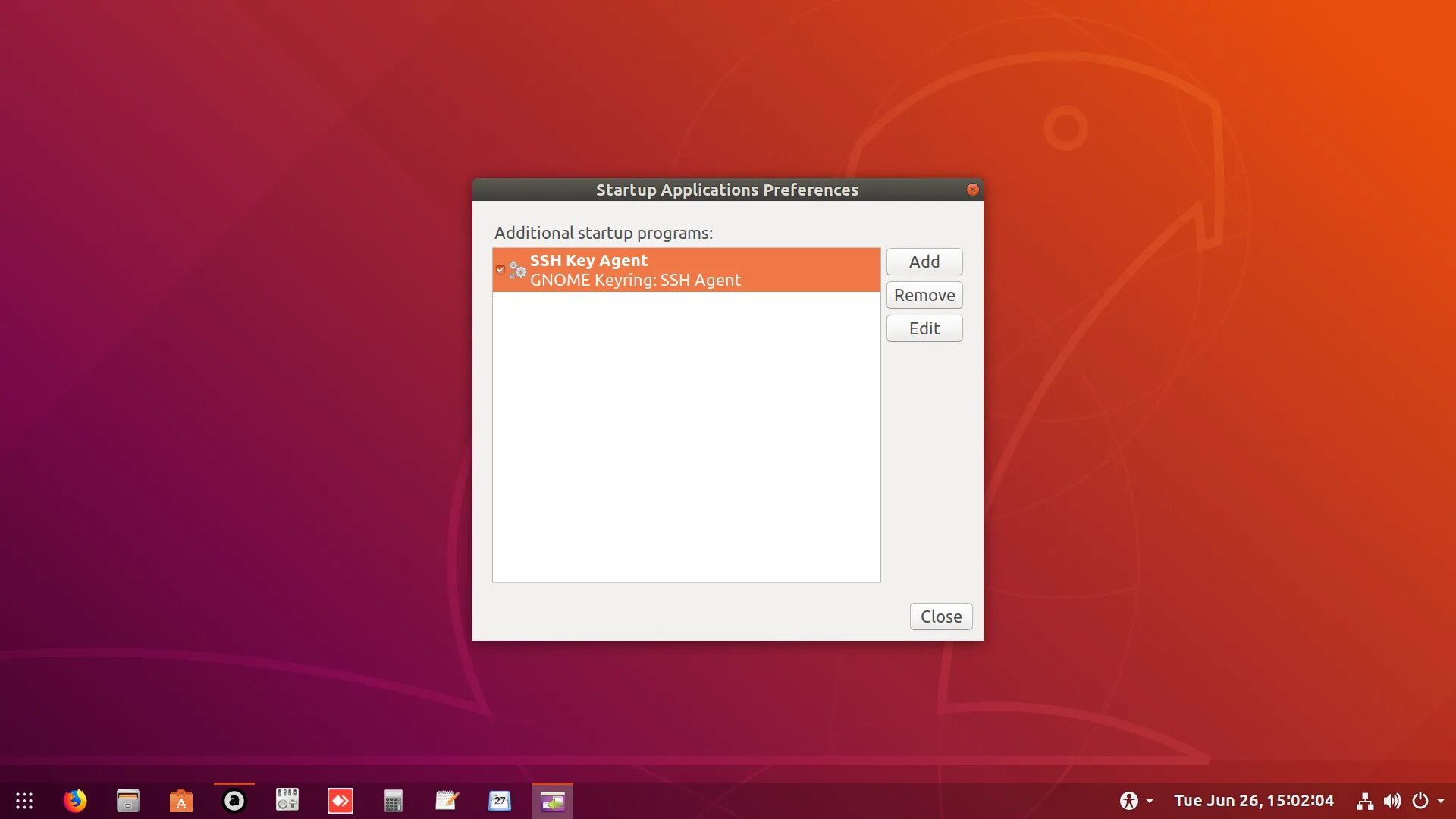
Task: Show Applications grid launcher
Action: point(24,801)
